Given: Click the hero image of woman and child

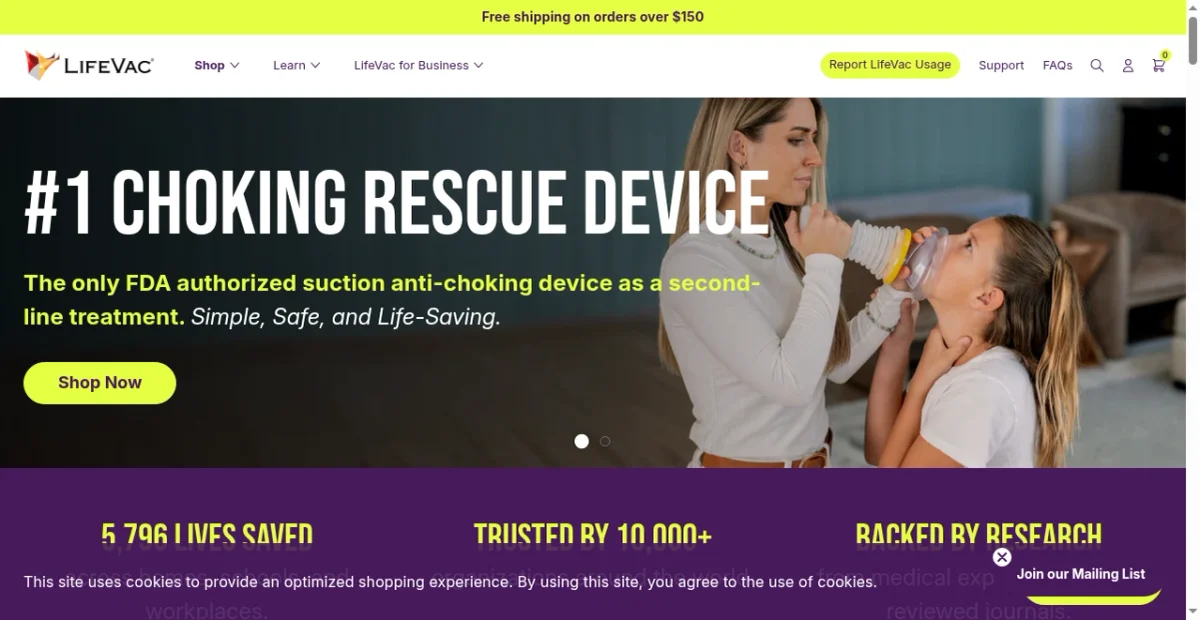Looking at the screenshot, I should click(x=900, y=283).
